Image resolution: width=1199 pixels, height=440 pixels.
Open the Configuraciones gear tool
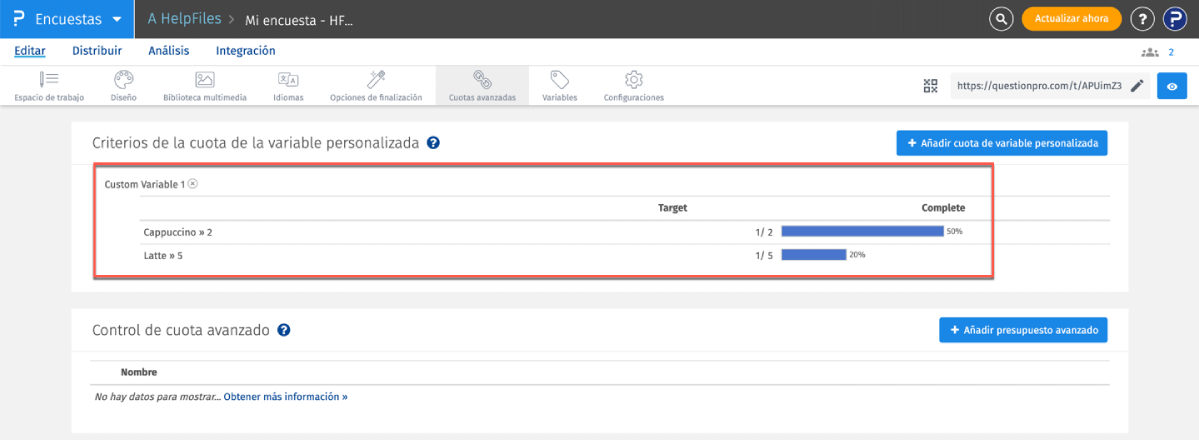point(633,86)
